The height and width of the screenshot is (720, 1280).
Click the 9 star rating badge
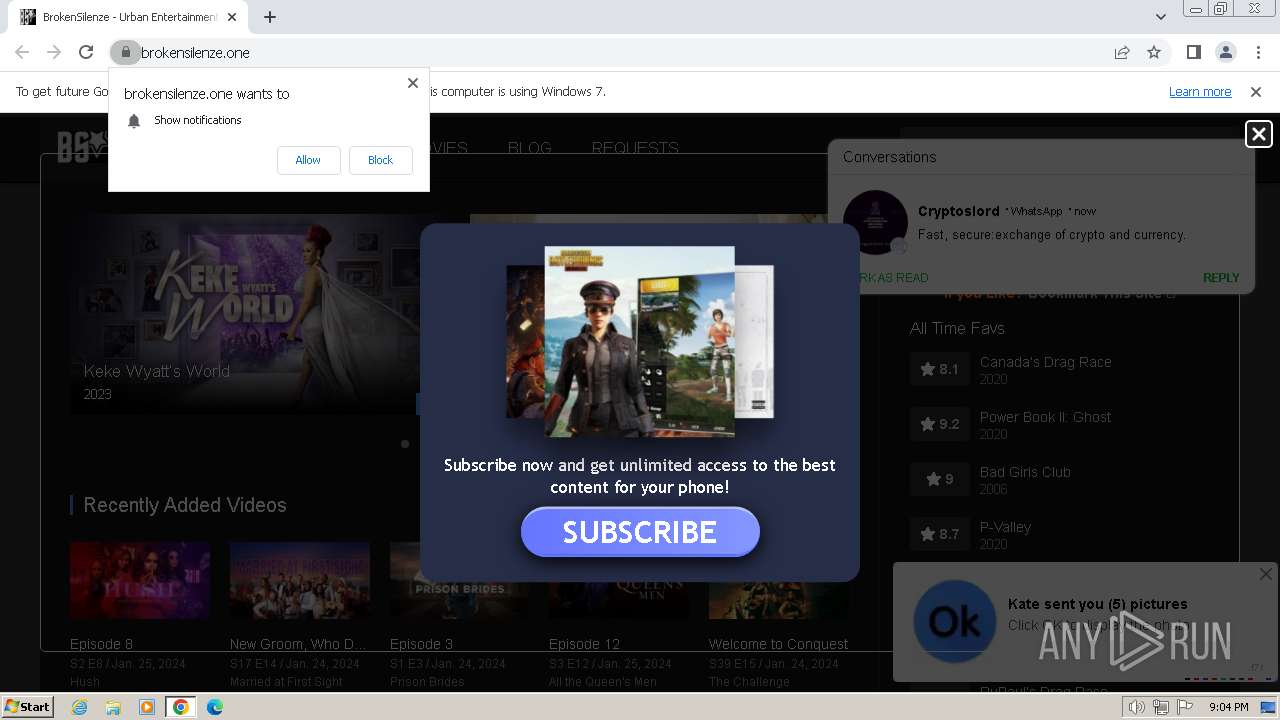coord(939,479)
